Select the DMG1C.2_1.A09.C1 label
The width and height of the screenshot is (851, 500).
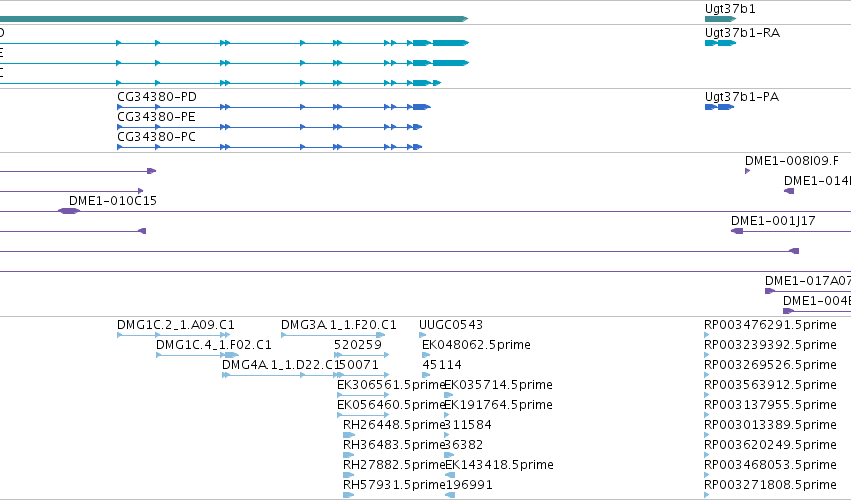[x=176, y=325]
